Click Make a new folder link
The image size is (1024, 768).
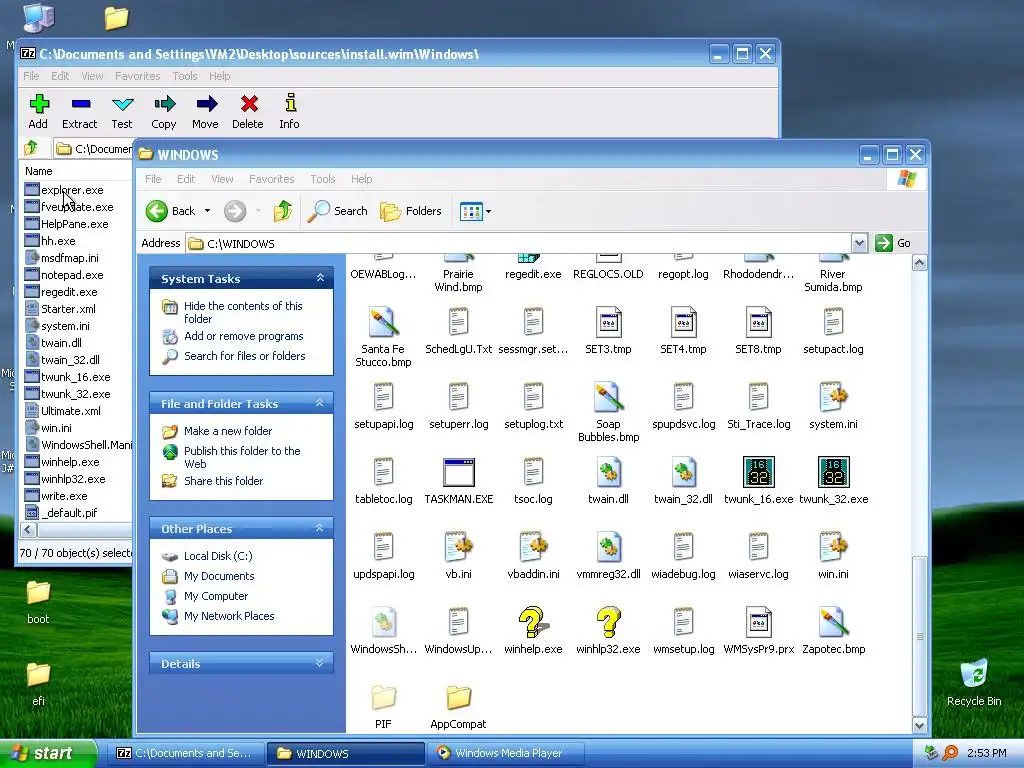click(x=228, y=431)
